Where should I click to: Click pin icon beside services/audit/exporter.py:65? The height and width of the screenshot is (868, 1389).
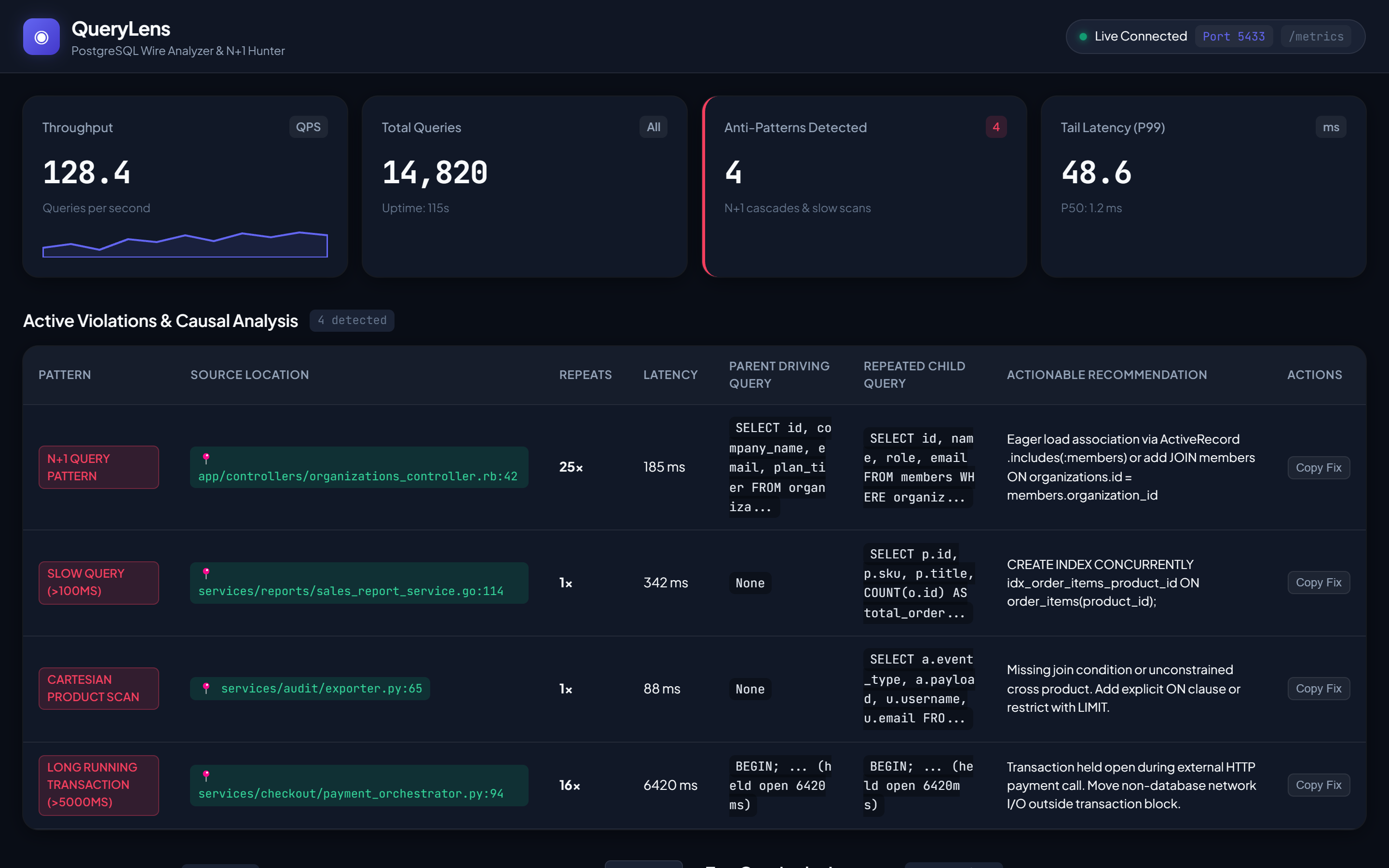[x=206, y=688]
